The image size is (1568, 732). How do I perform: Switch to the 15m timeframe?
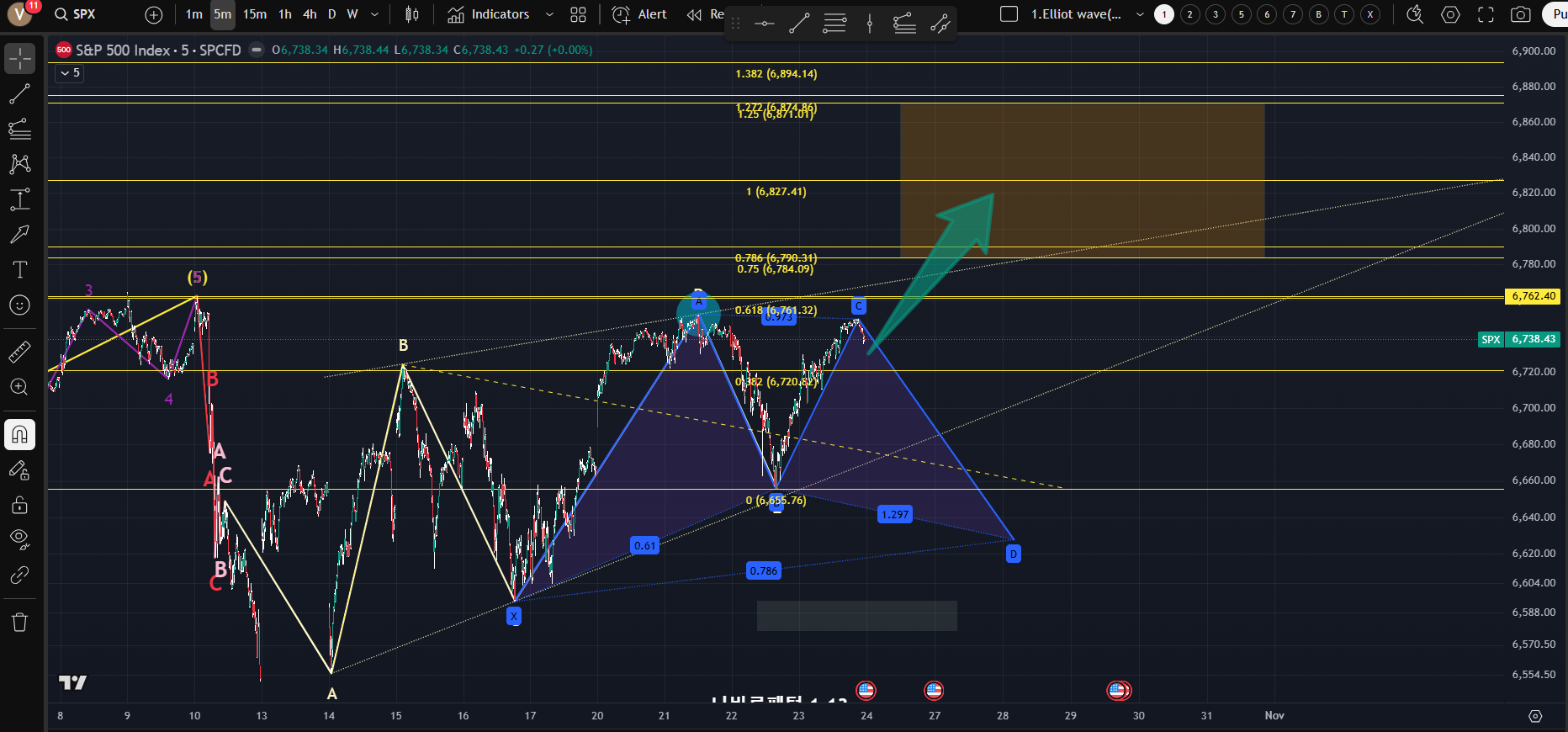254,14
